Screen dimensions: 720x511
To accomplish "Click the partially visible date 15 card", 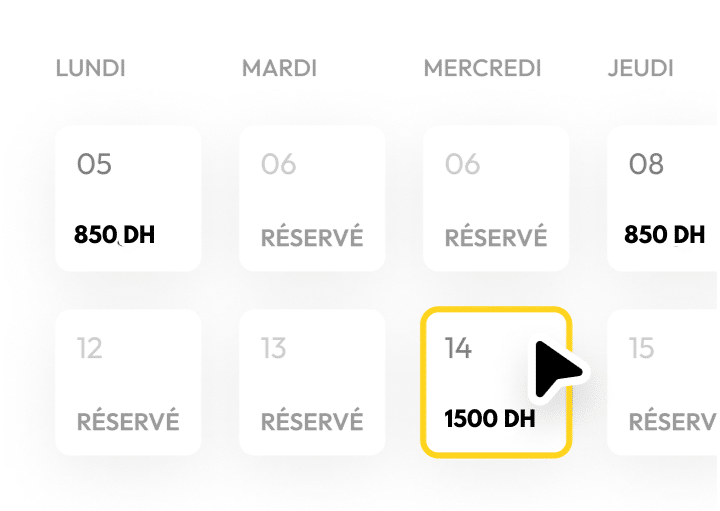I will (664, 382).
